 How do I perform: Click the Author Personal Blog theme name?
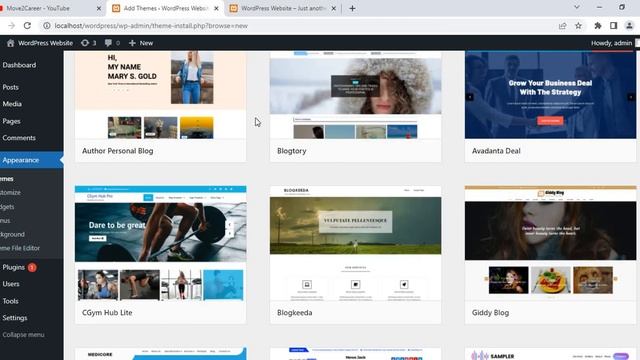[118, 151]
